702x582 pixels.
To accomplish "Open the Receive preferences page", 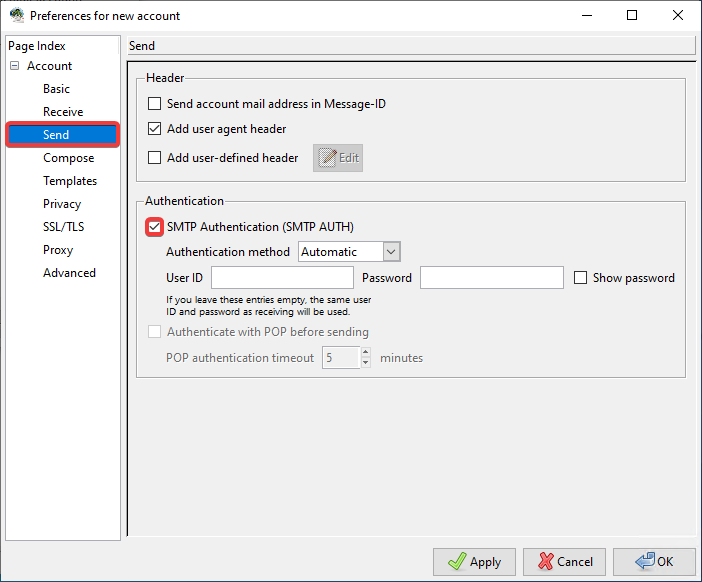I will (x=63, y=112).
